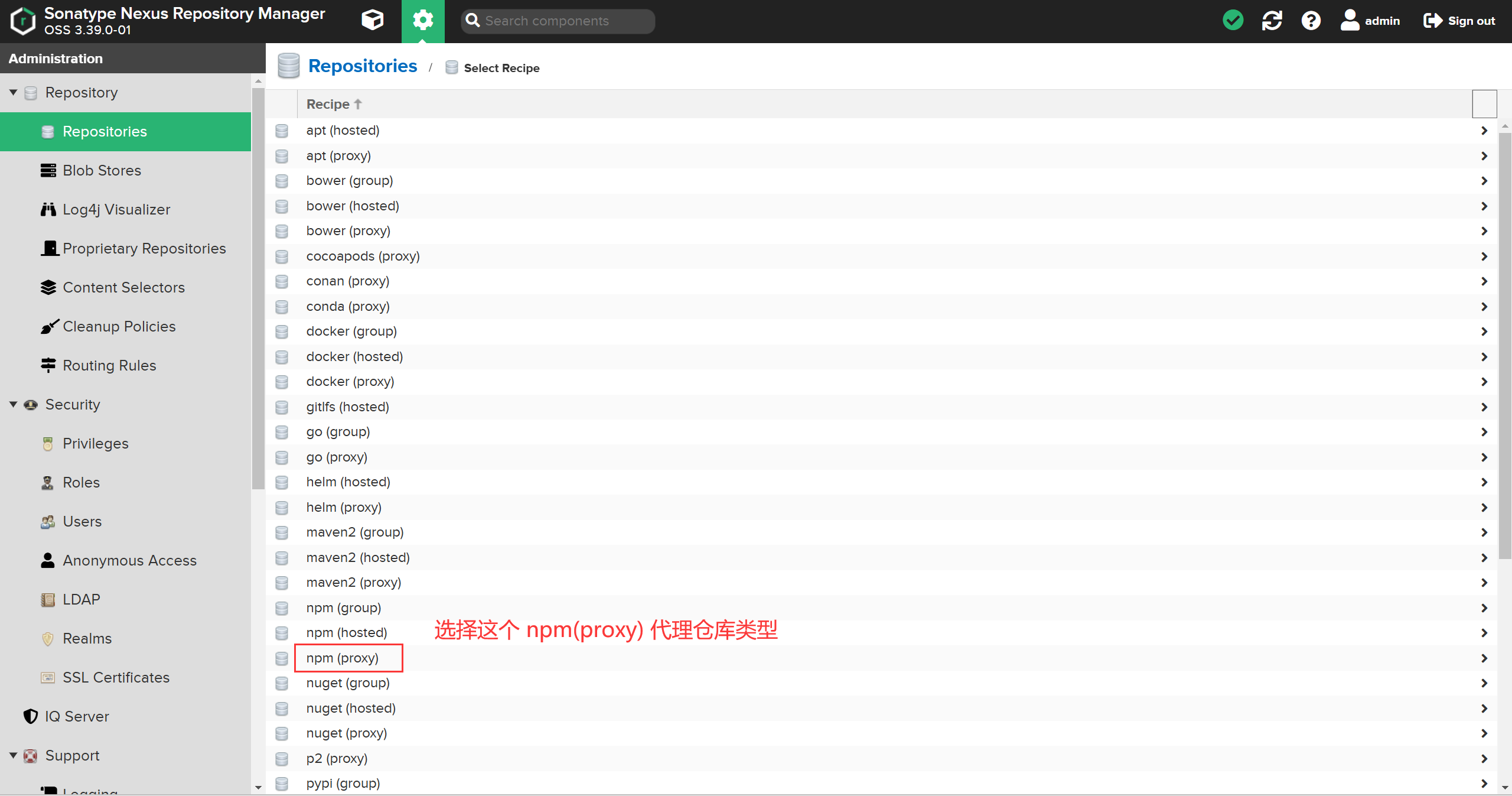This screenshot has width=1512, height=796.
Task: Collapse the Support tree section
Action: (x=13, y=756)
